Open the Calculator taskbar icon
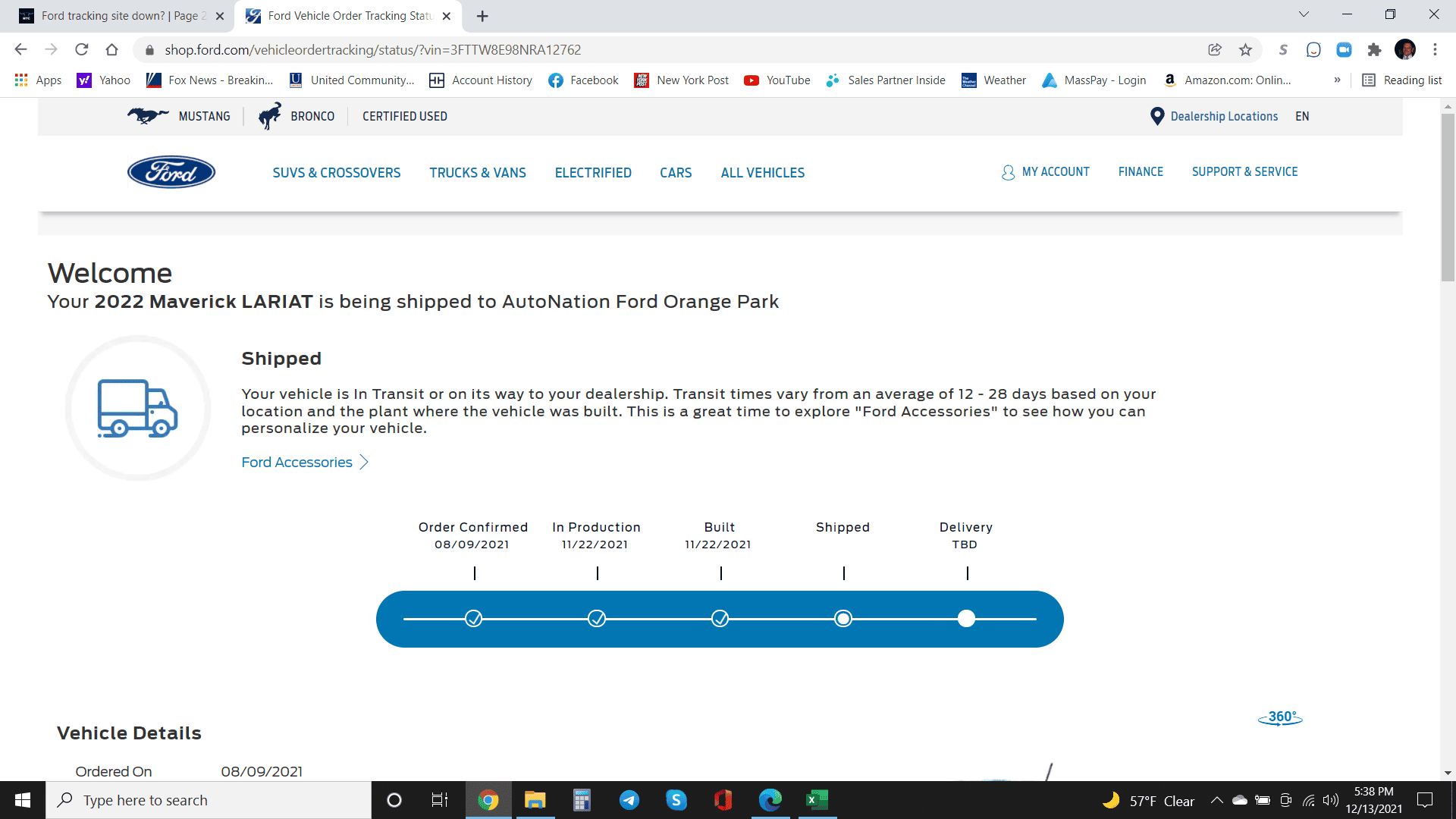 (x=582, y=800)
